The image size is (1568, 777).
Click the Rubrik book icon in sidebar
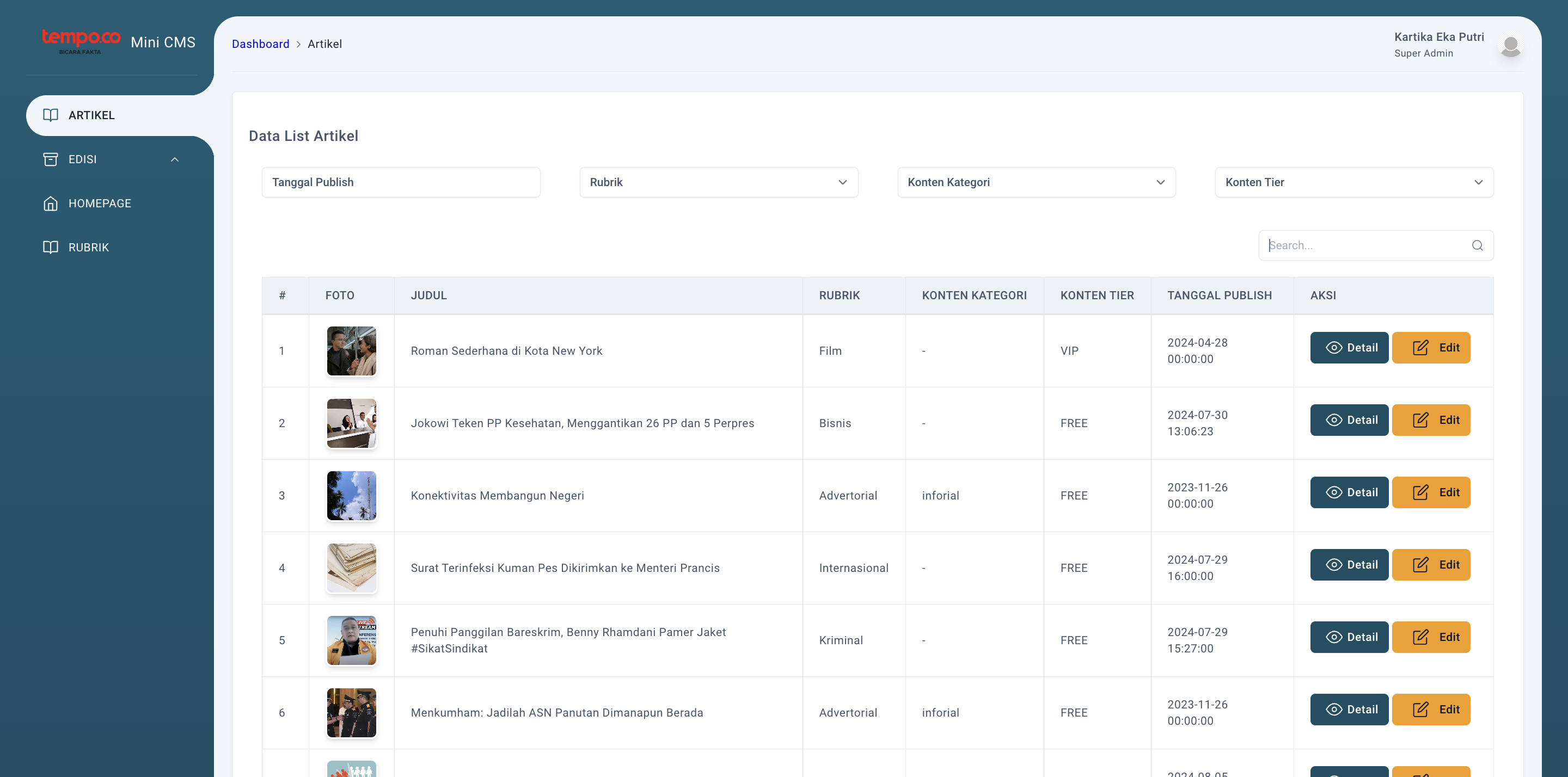pos(51,248)
